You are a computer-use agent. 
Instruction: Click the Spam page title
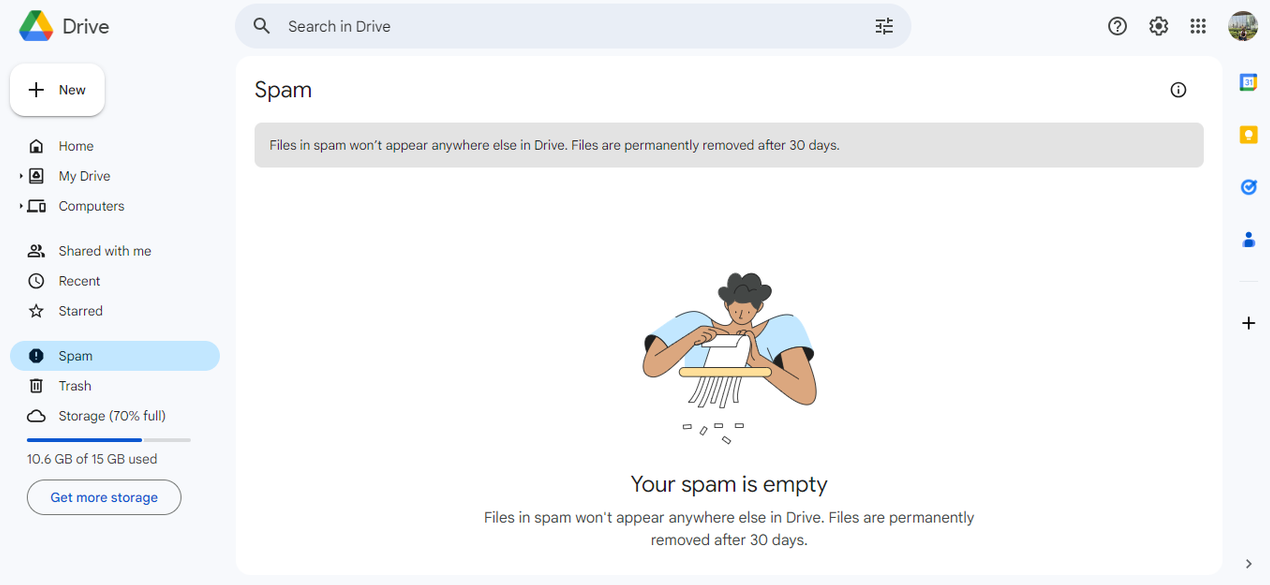283,90
